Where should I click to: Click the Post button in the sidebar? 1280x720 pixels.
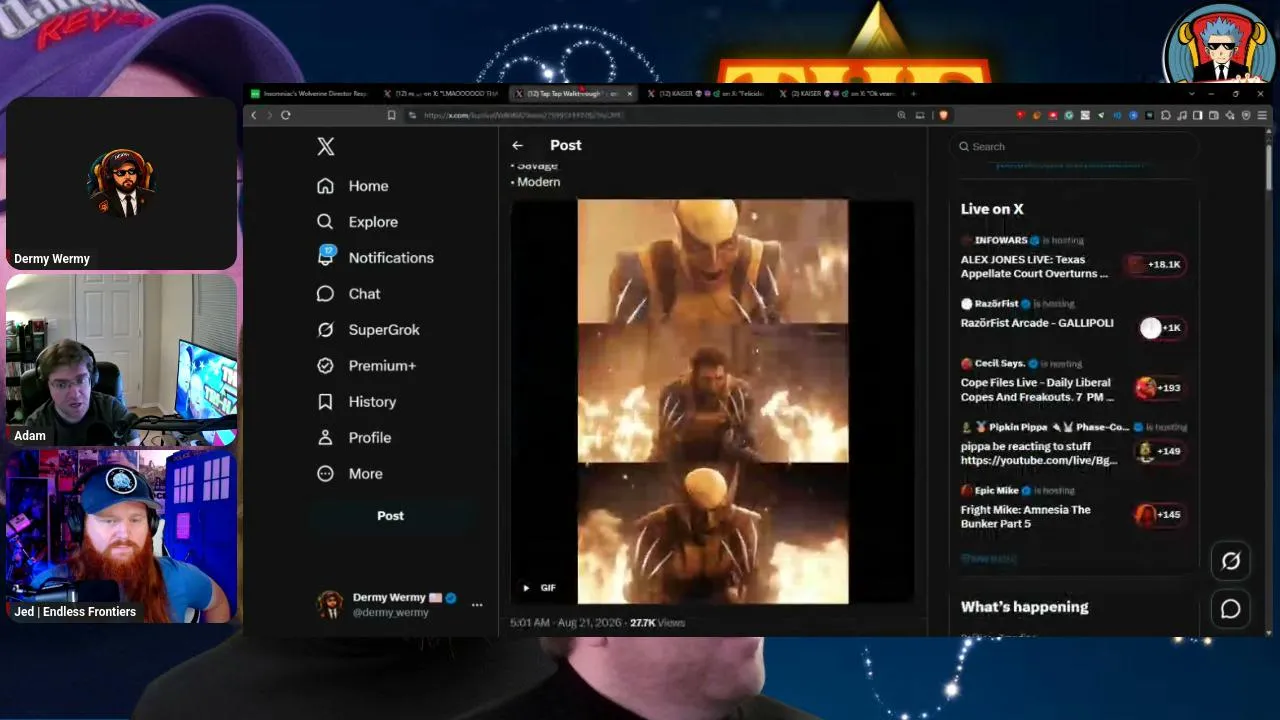click(390, 516)
